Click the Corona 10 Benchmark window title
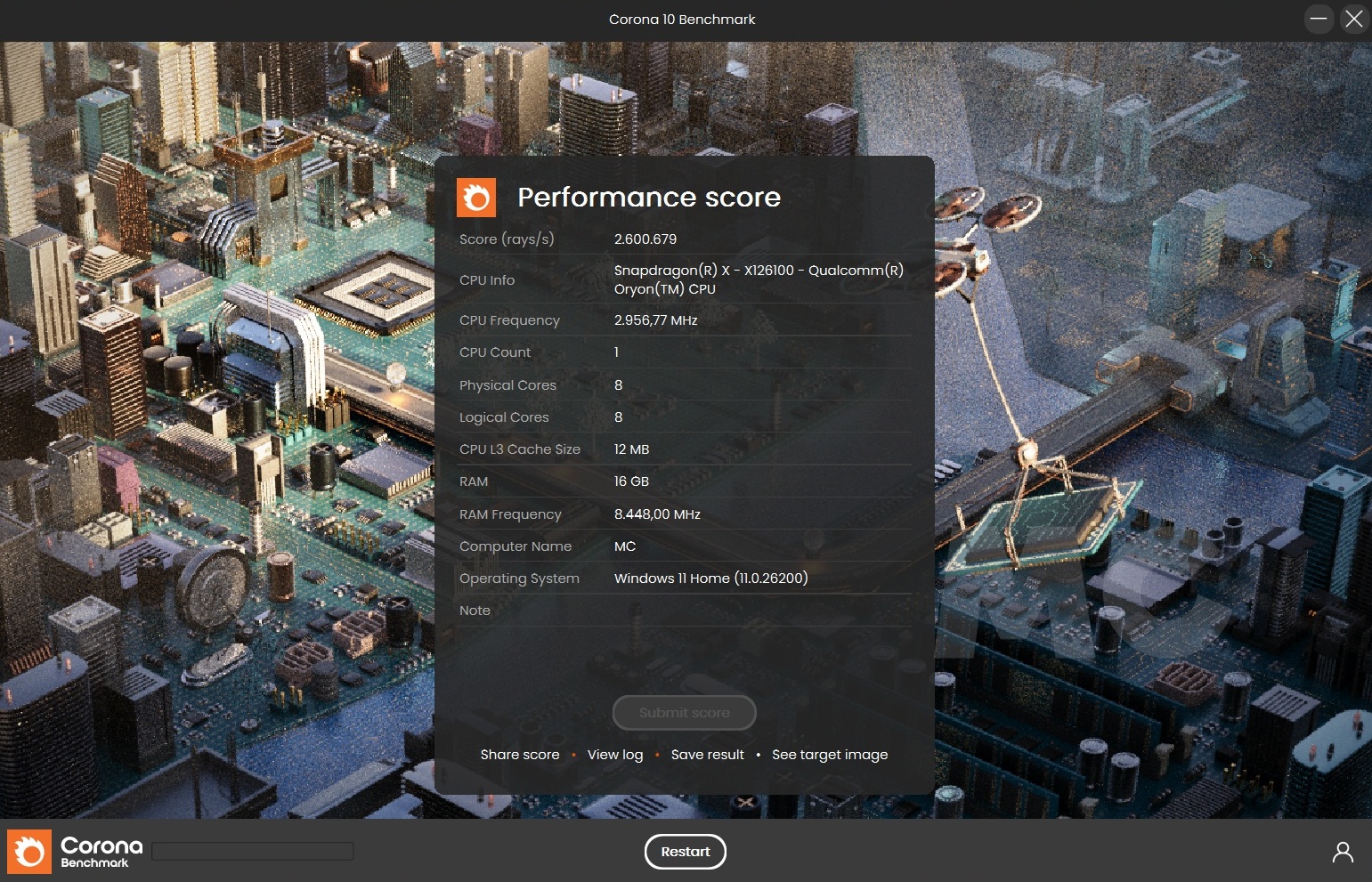 click(682, 20)
